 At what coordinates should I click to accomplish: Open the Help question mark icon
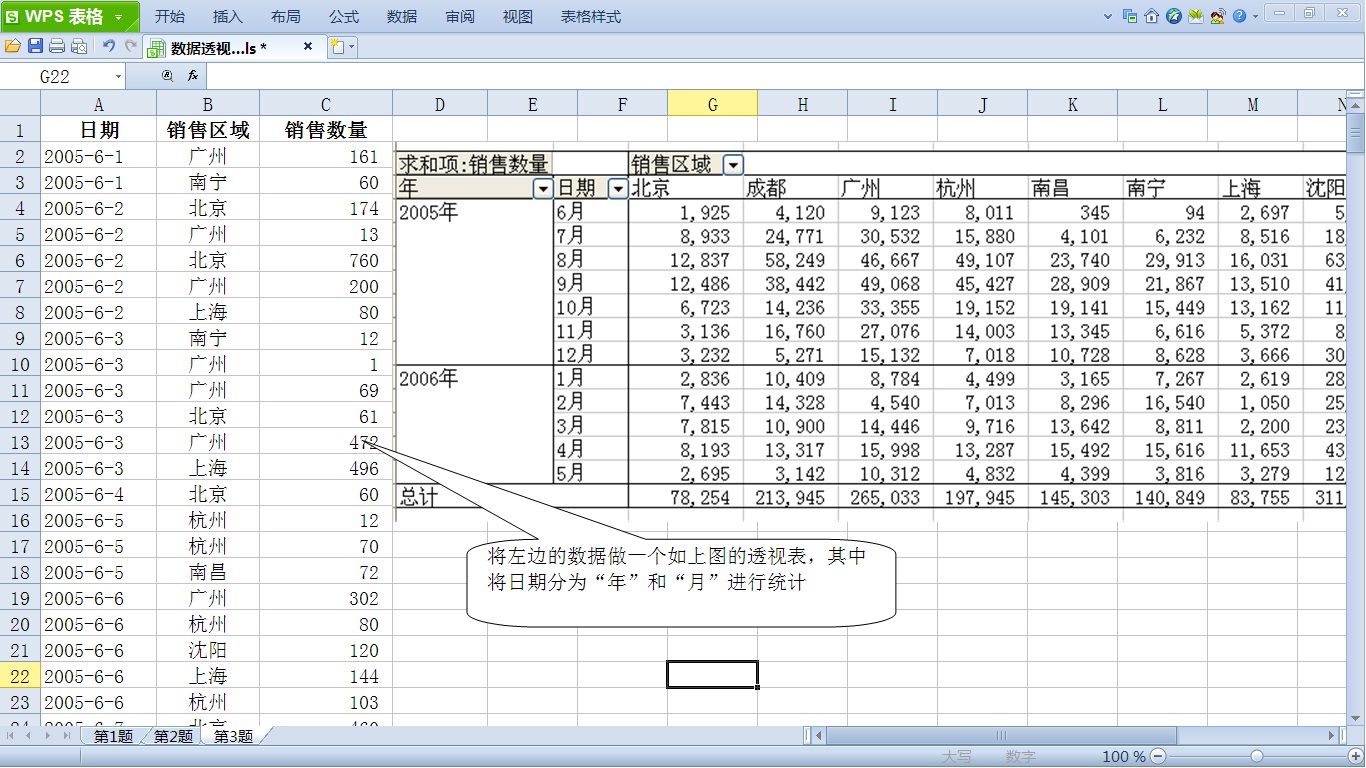[1240, 16]
